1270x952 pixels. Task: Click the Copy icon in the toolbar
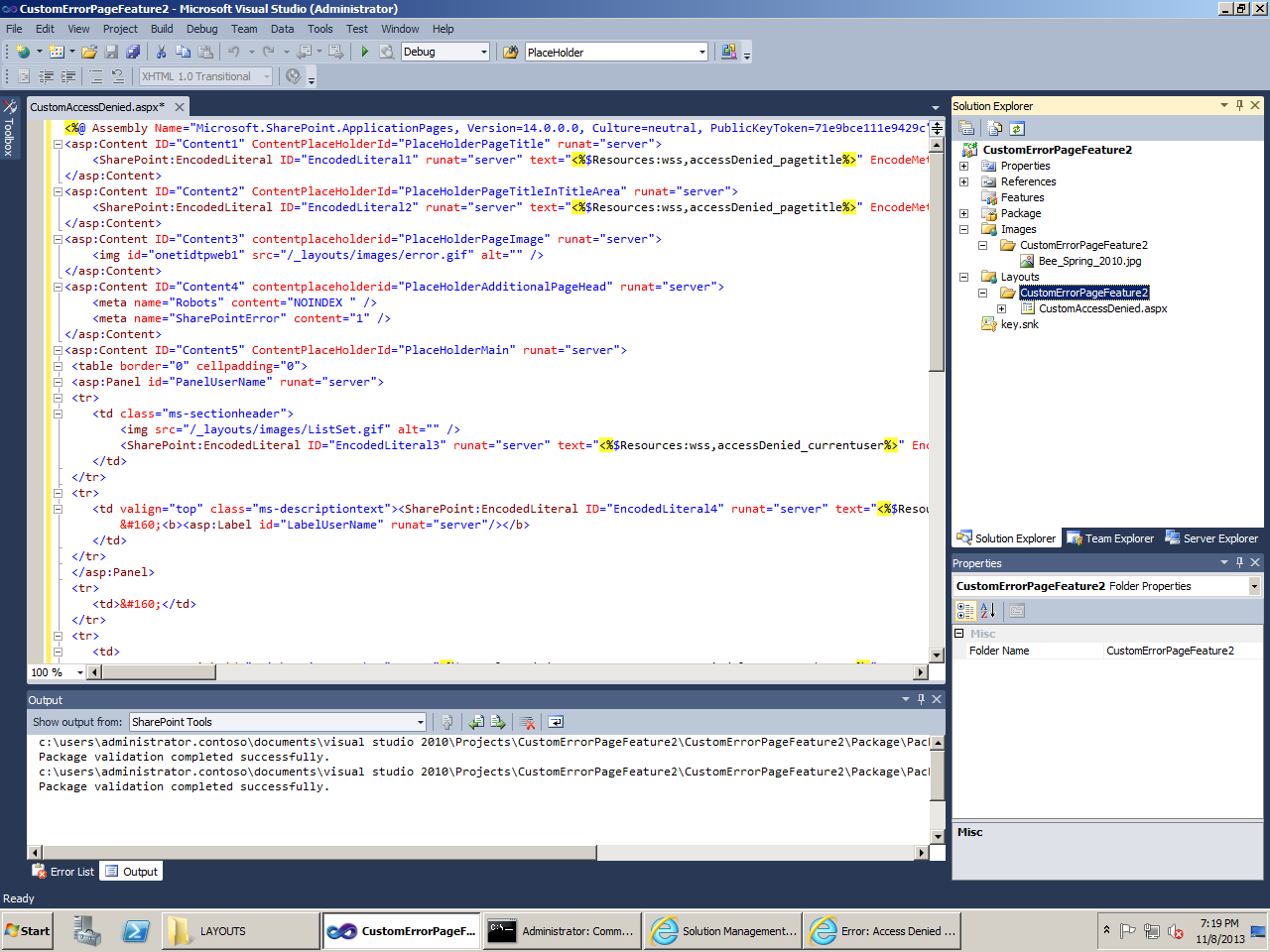click(183, 52)
